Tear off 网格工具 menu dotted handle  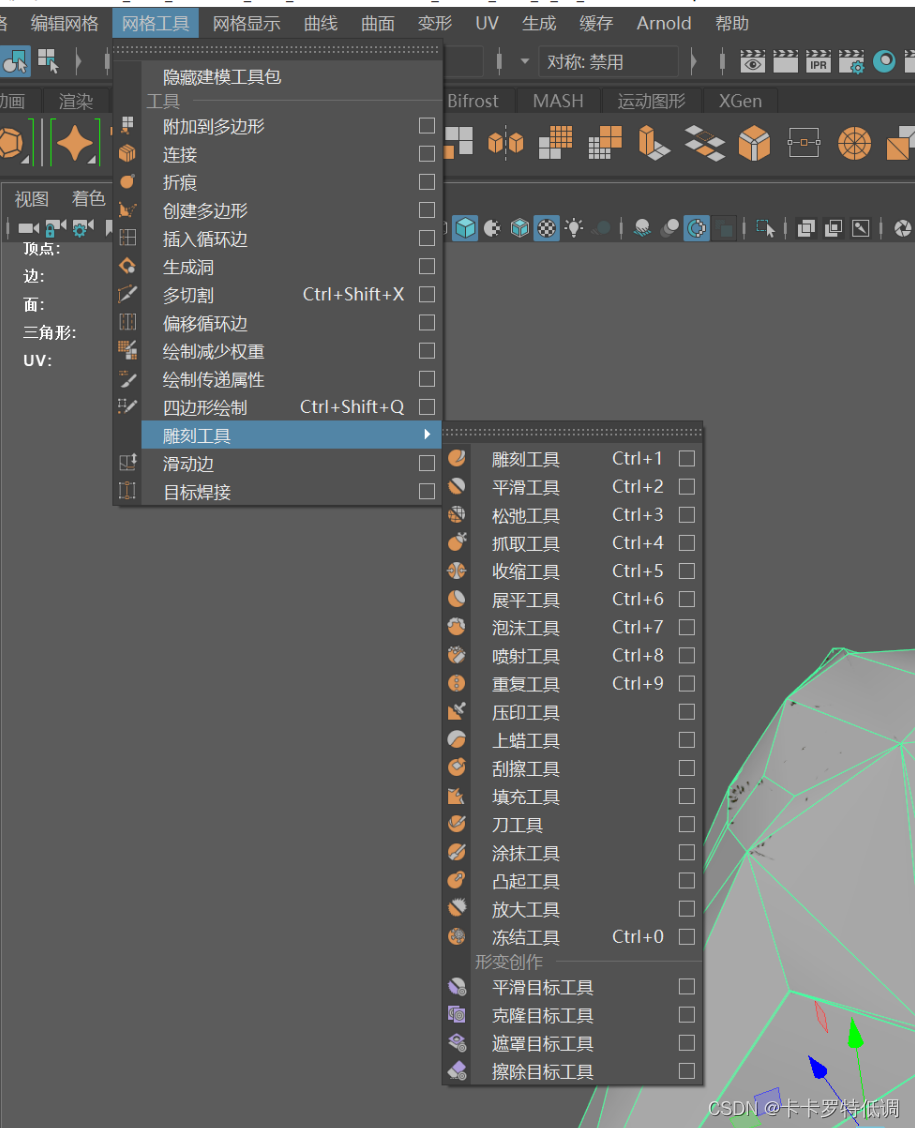[x=276, y=50]
